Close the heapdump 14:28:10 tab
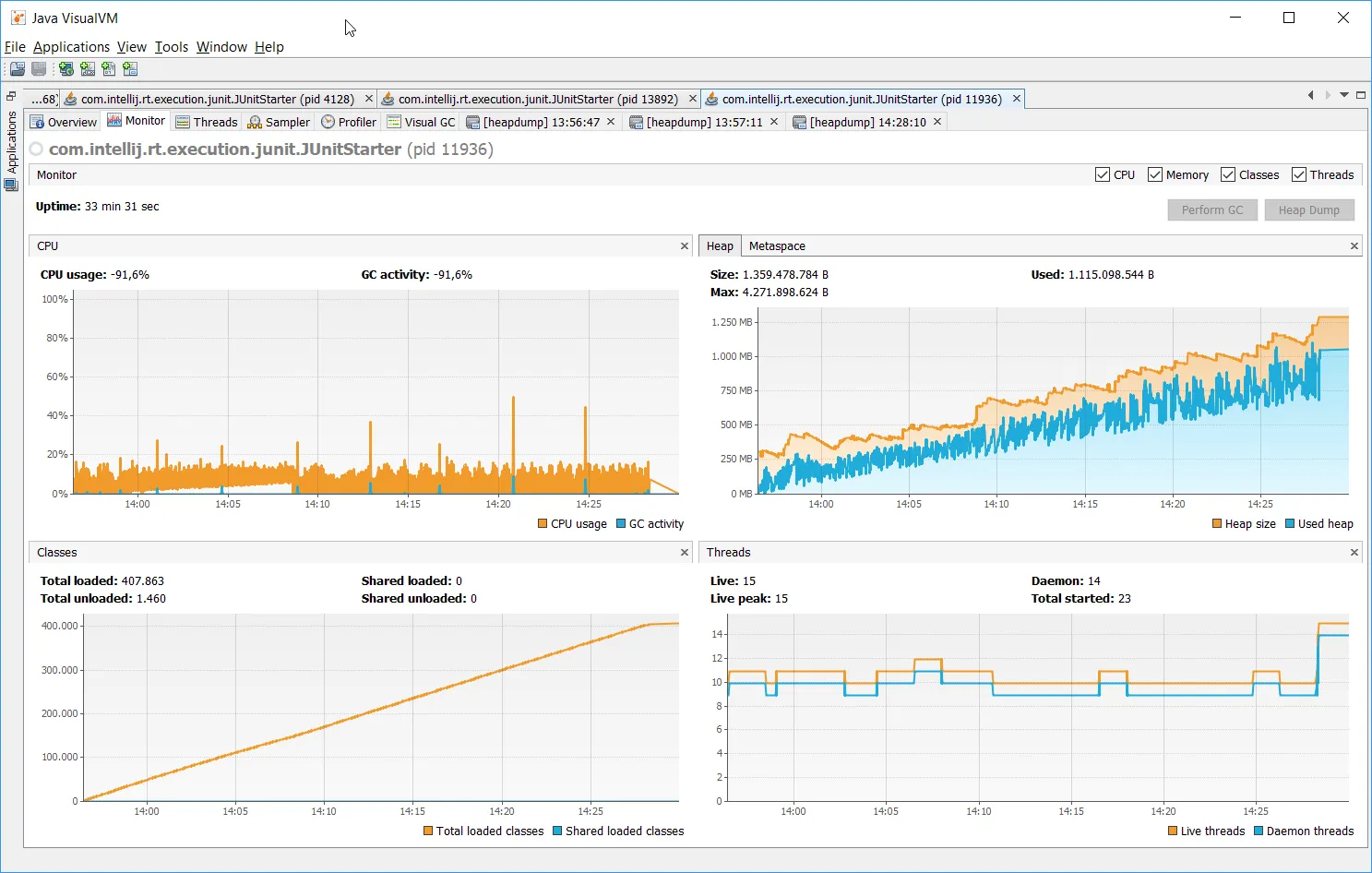Viewport: 1372px width, 873px height. click(x=937, y=122)
